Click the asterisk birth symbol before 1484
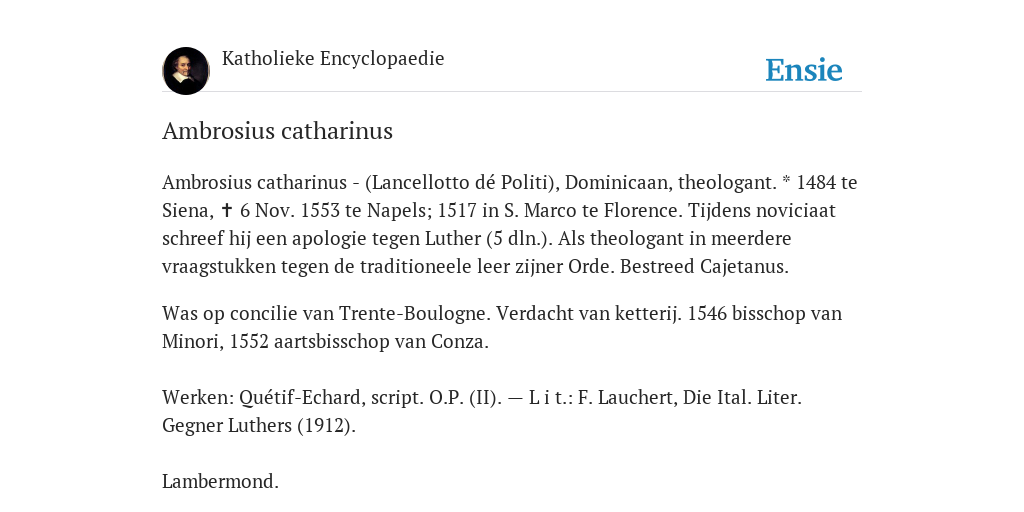The width and height of the screenshot is (1024, 512). point(786,181)
